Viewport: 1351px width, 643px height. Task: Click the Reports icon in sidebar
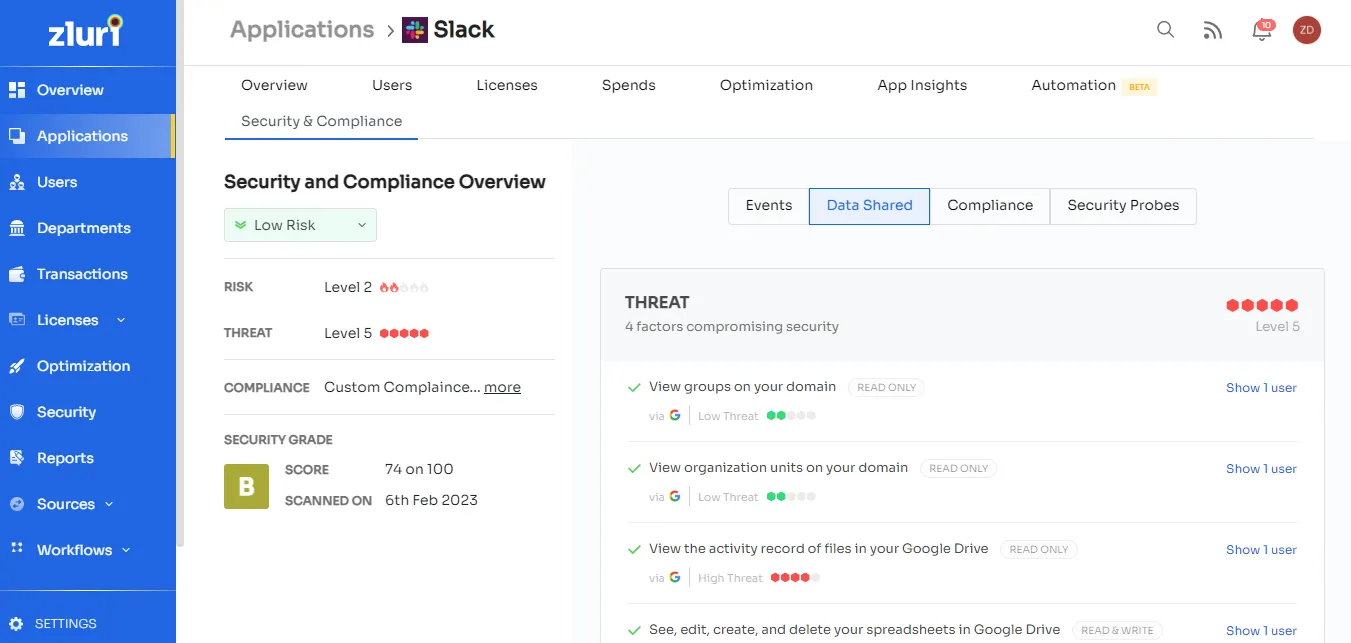[17, 458]
